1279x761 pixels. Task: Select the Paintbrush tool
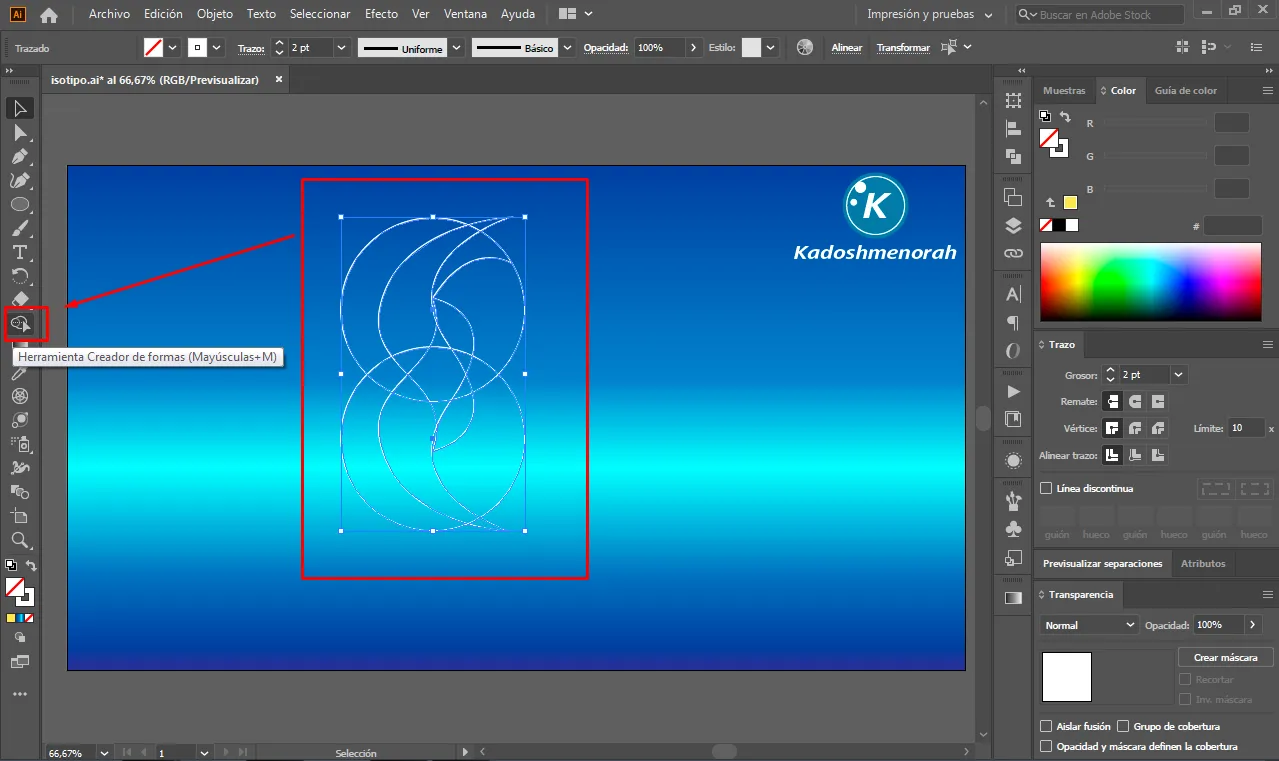pyautogui.click(x=20, y=228)
